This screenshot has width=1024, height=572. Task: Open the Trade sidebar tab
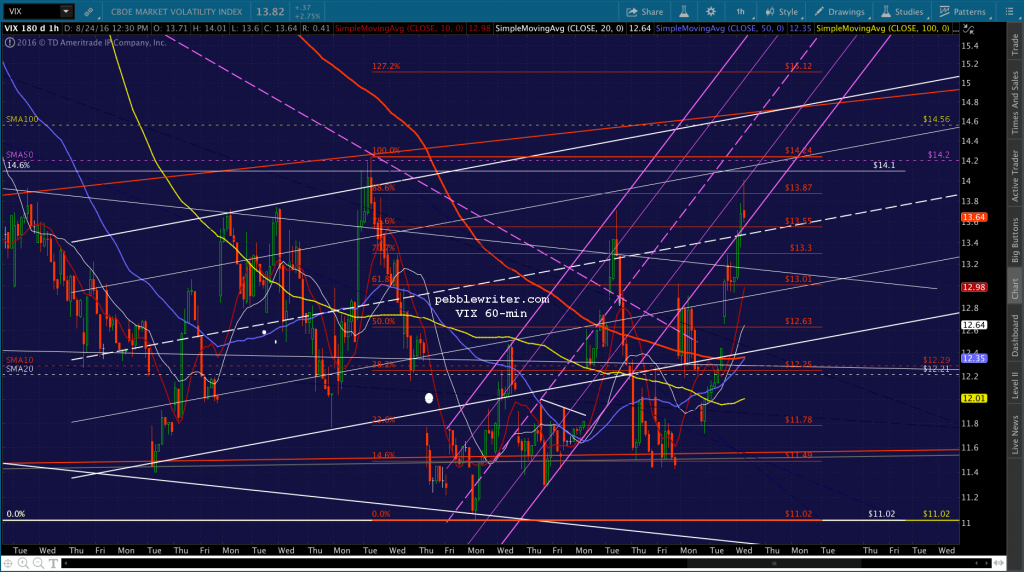point(1015,44)
